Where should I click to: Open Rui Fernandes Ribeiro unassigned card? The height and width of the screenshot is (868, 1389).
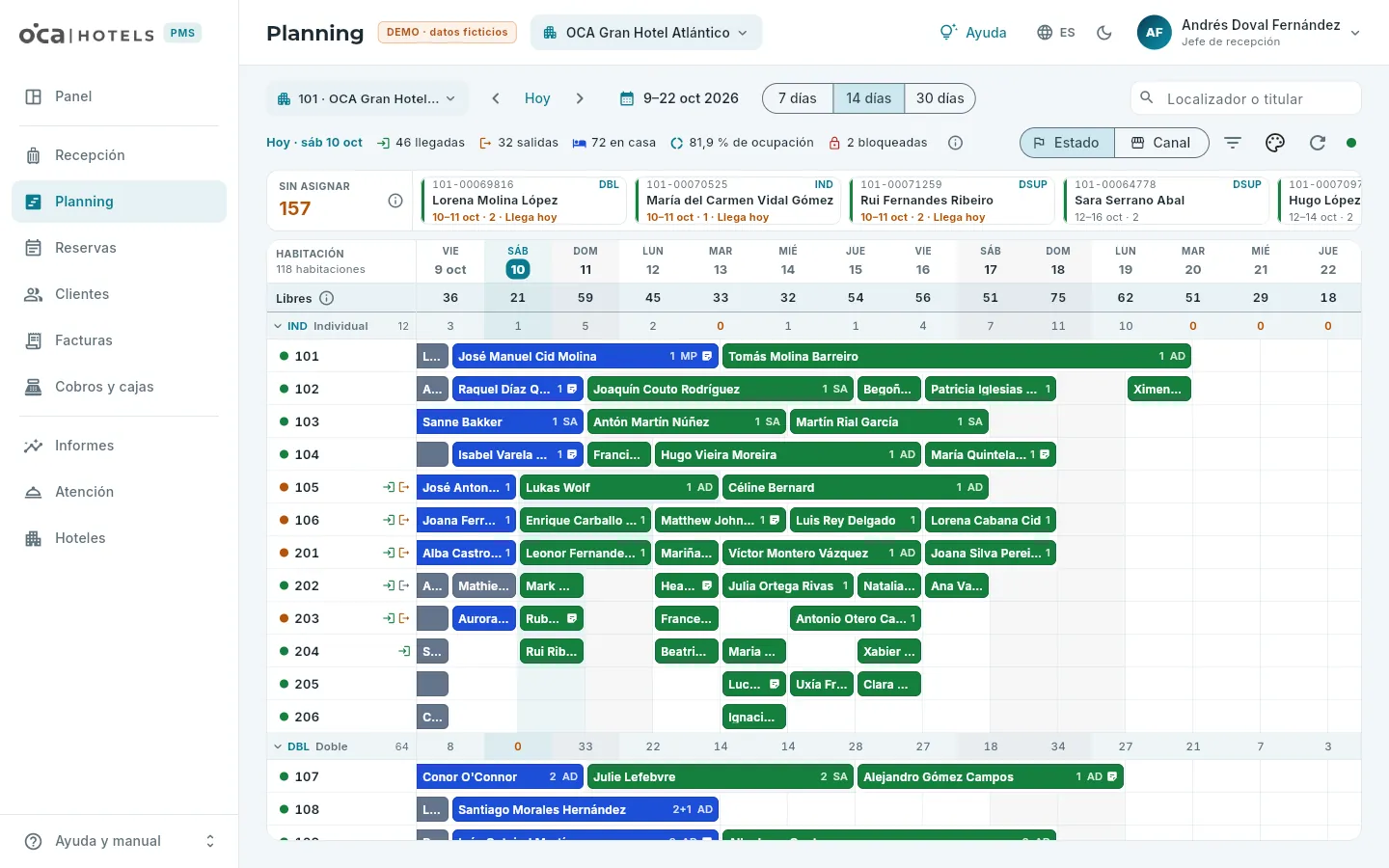click(952, 201)
